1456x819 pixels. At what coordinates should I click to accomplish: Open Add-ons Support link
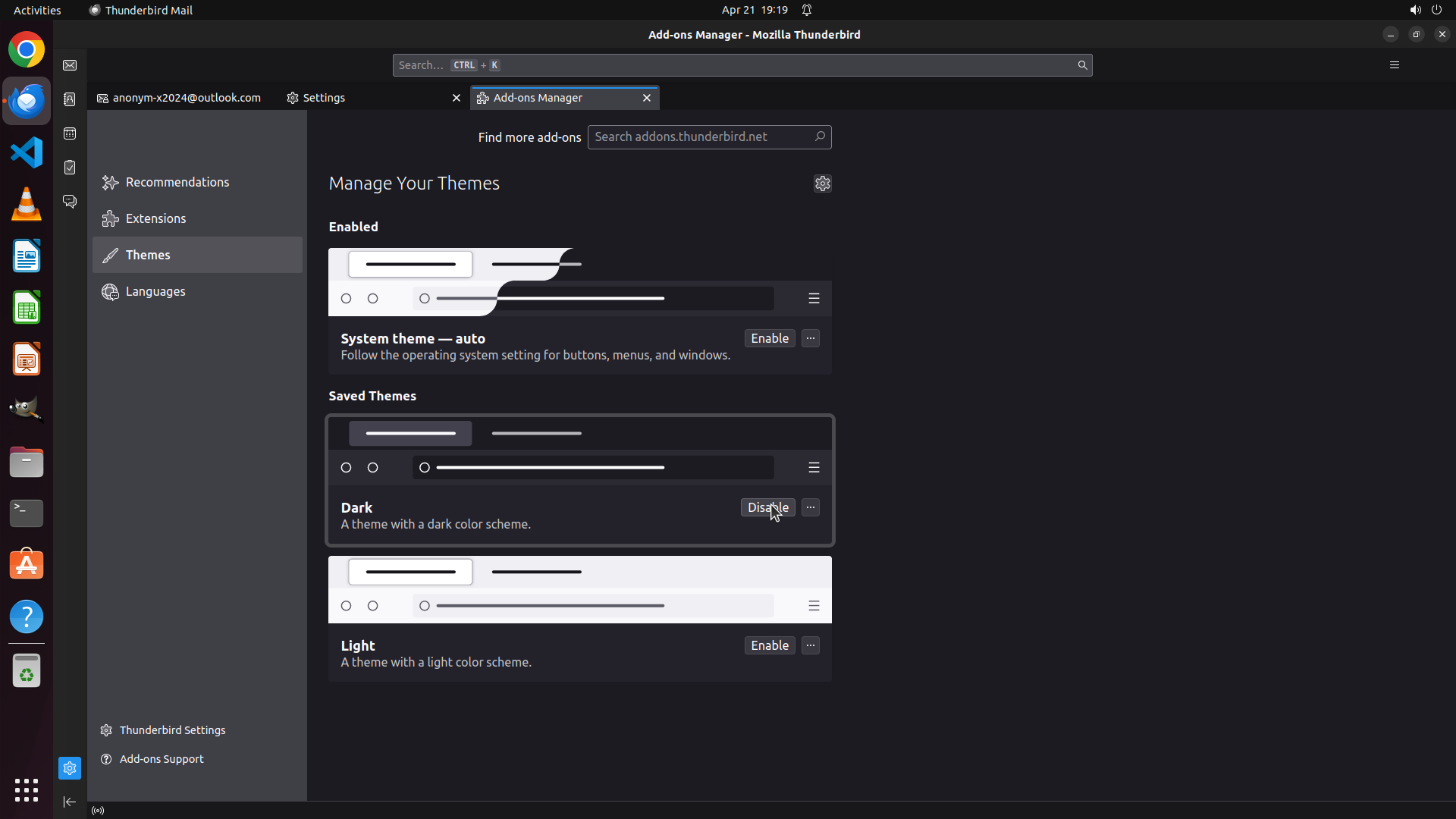click(x=162, y=759)
